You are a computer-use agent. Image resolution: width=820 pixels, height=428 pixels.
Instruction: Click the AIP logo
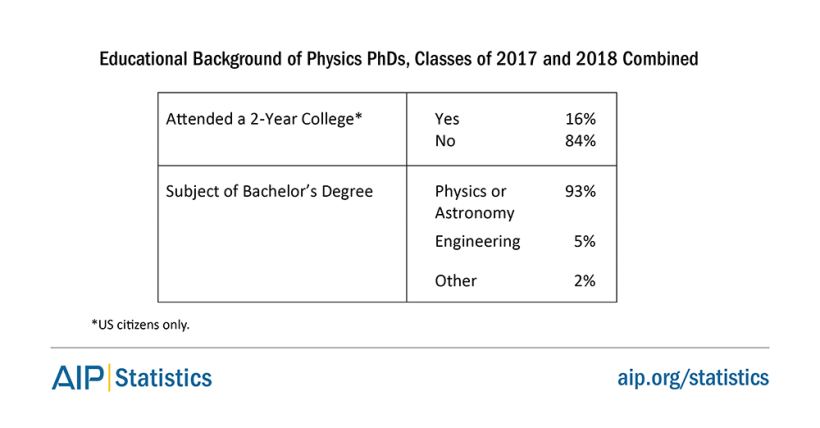[x=79, y=378]
